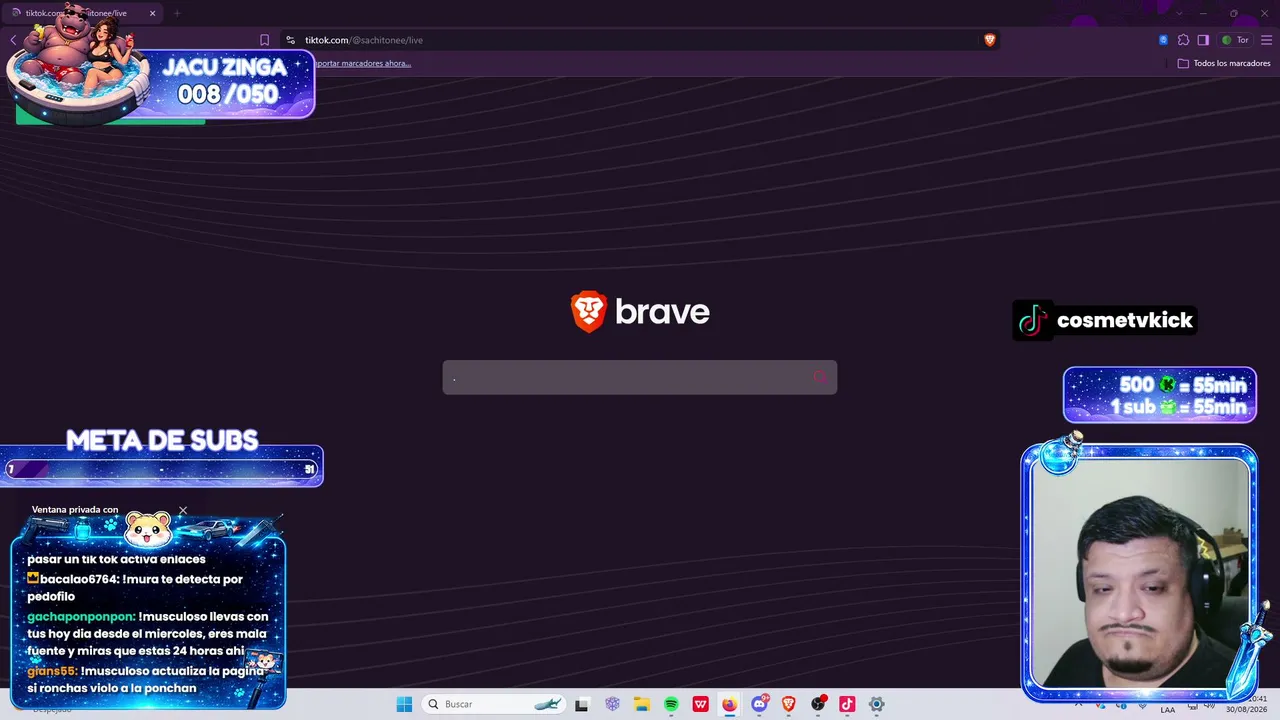Go back using the browser back arrow
This screenshot has height=720, width=1280.
click(13, 40)
